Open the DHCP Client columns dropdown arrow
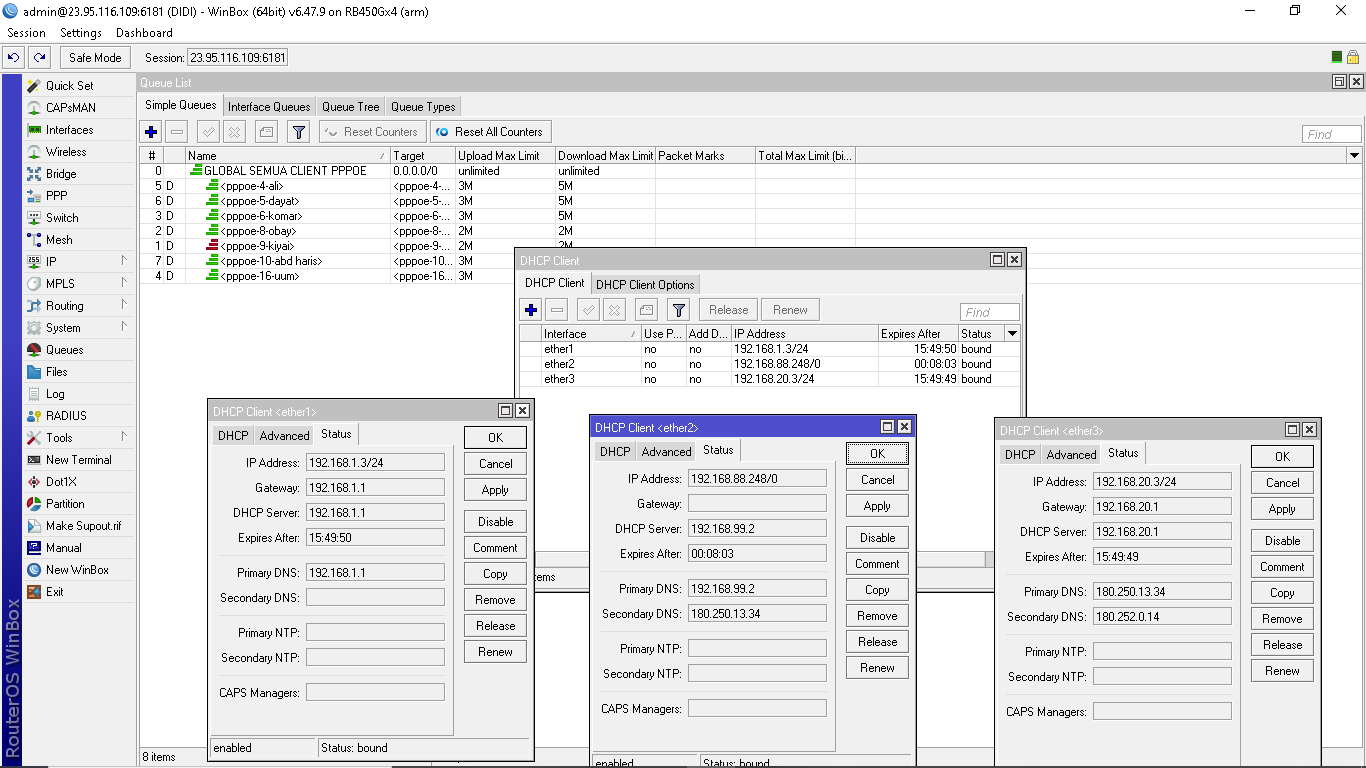 coord(1012,334)
